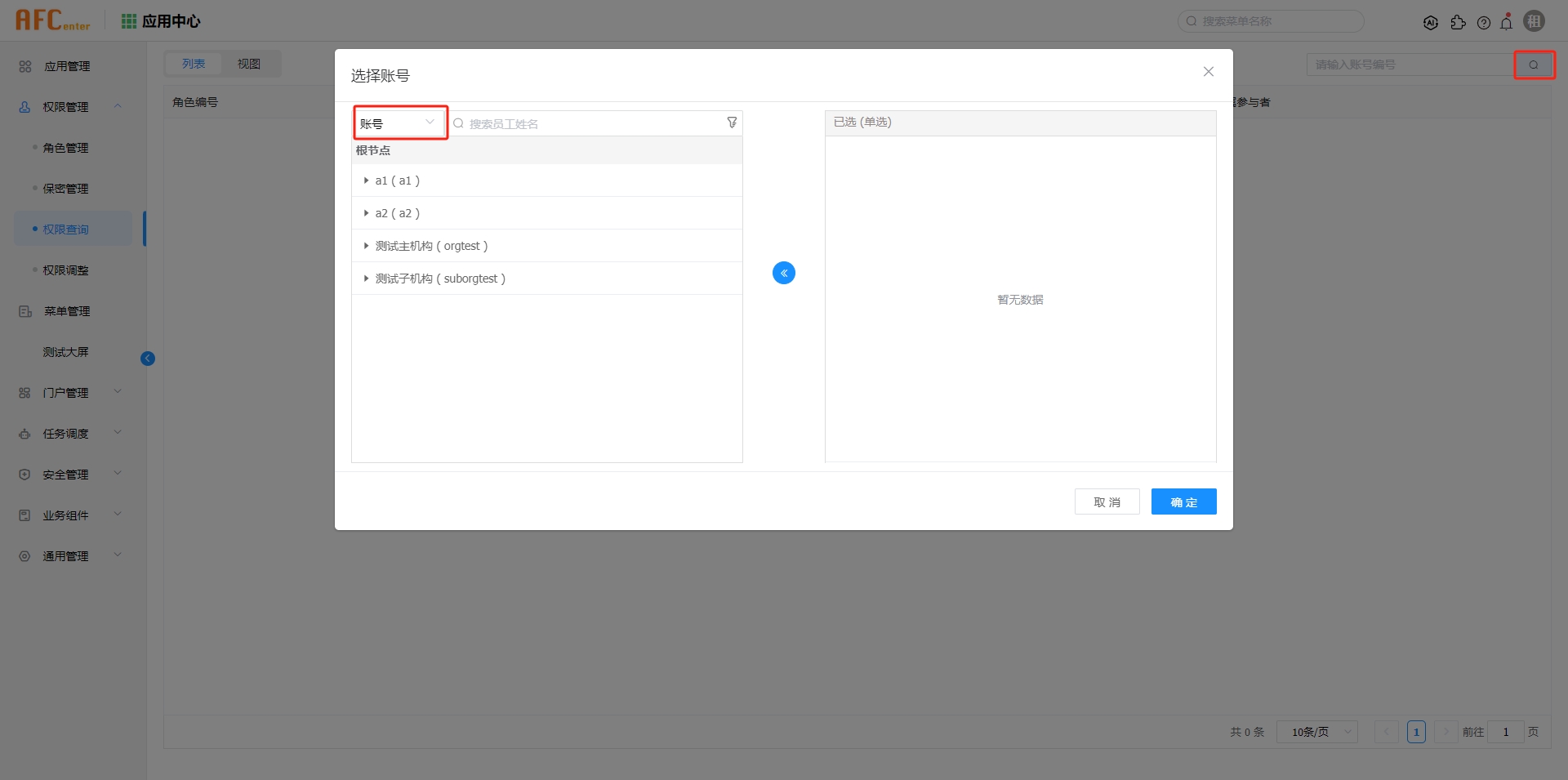Expand the 门户管理 sidebar section

67,392
